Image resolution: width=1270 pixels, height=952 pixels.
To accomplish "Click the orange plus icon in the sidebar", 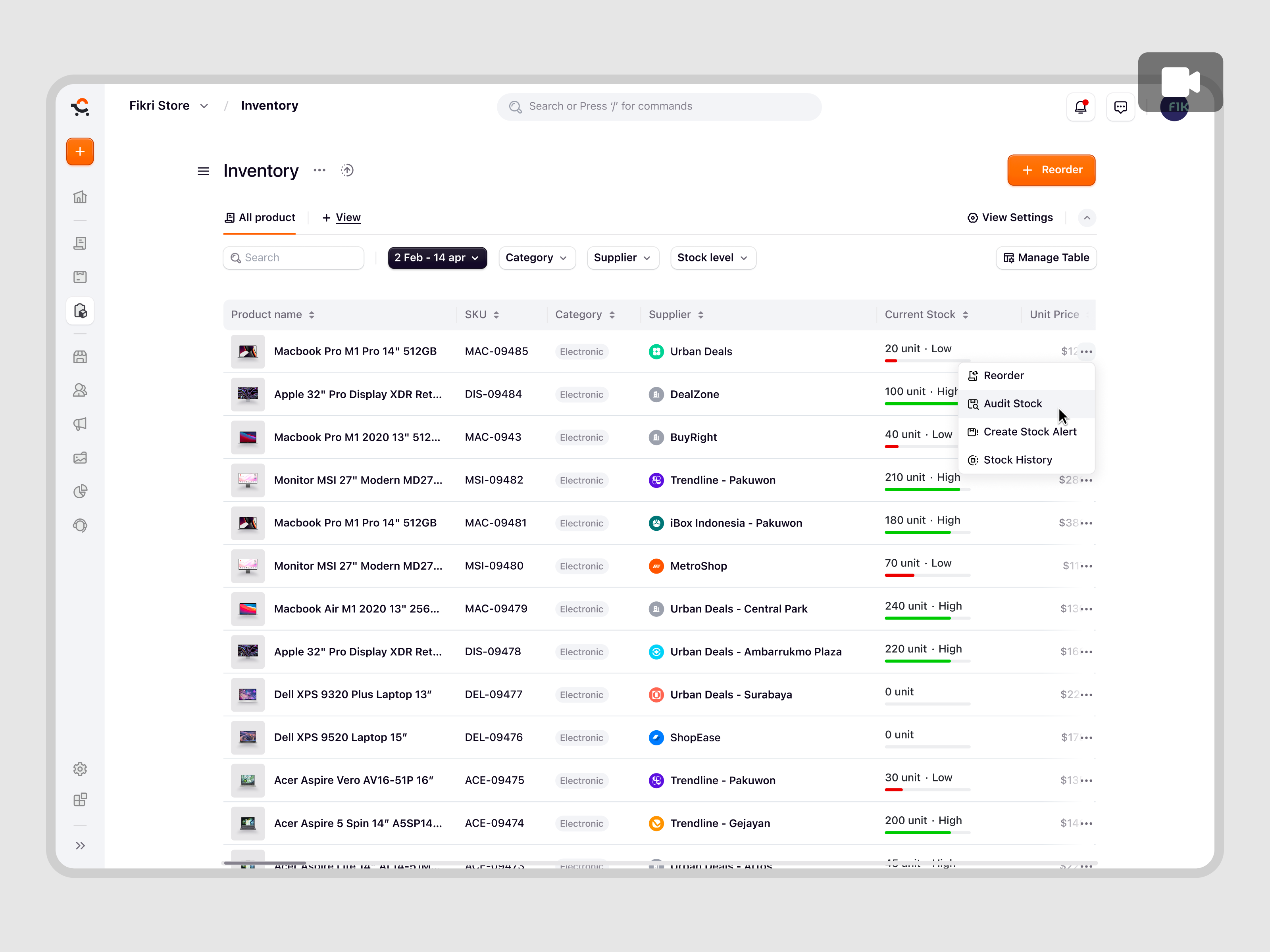I will 80,152.
